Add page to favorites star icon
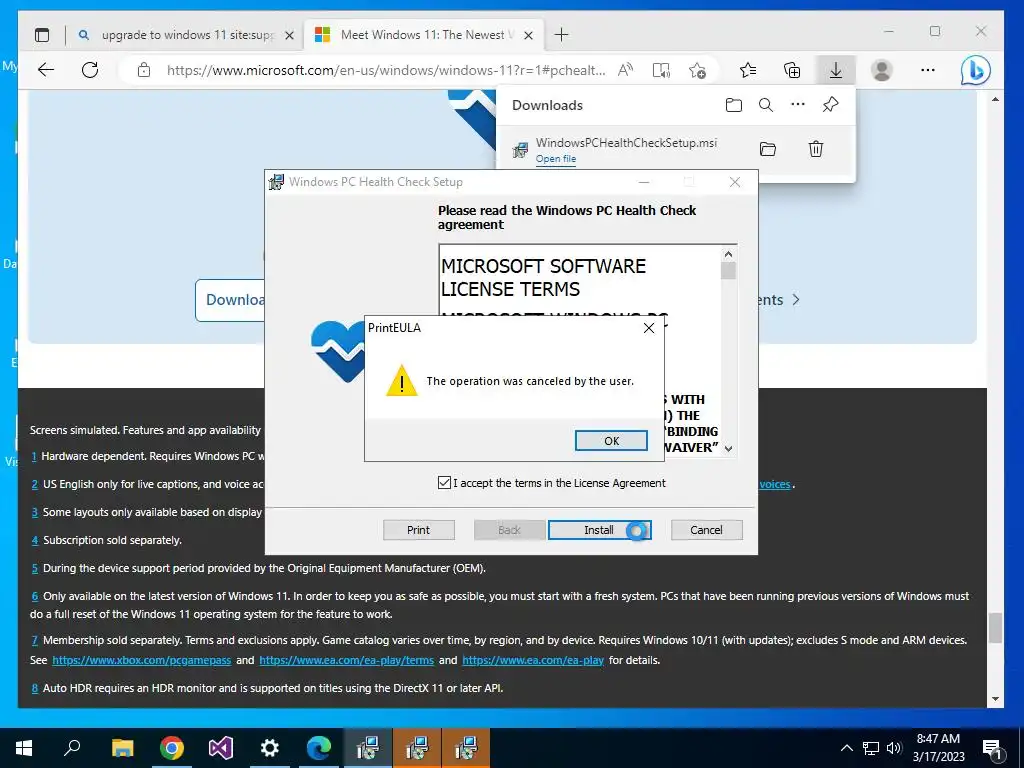Image resolution: width=1024 pixels, height=768 pixels. 697,70
